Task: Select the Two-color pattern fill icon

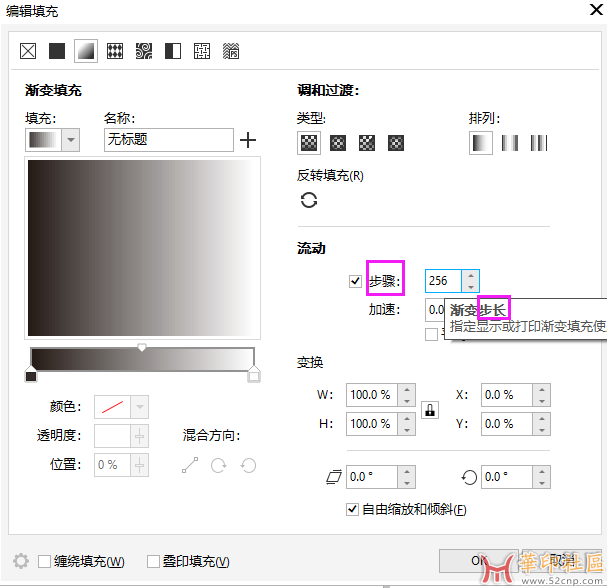Action: point(173,51)
